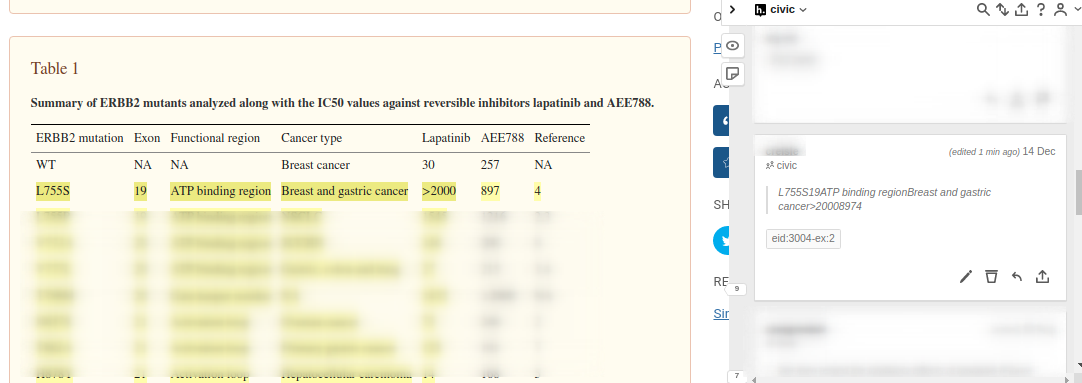Click highlighted reference number 4
Screen dimensions: 1082x383
coord(538,190)
